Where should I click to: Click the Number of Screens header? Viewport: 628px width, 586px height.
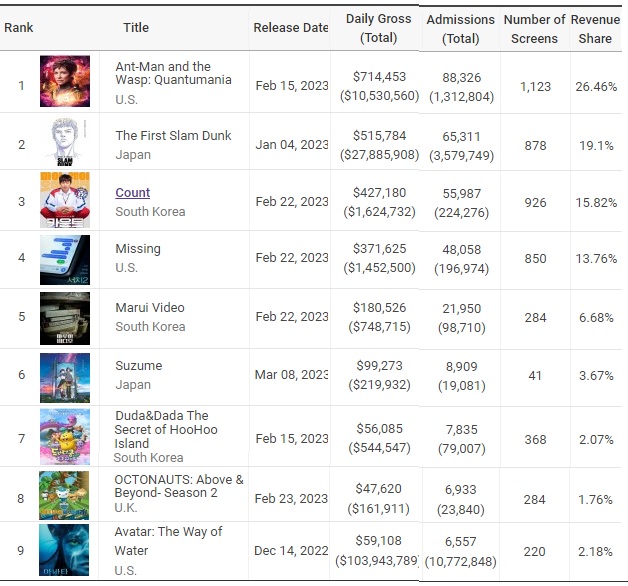tap(534, 29)
